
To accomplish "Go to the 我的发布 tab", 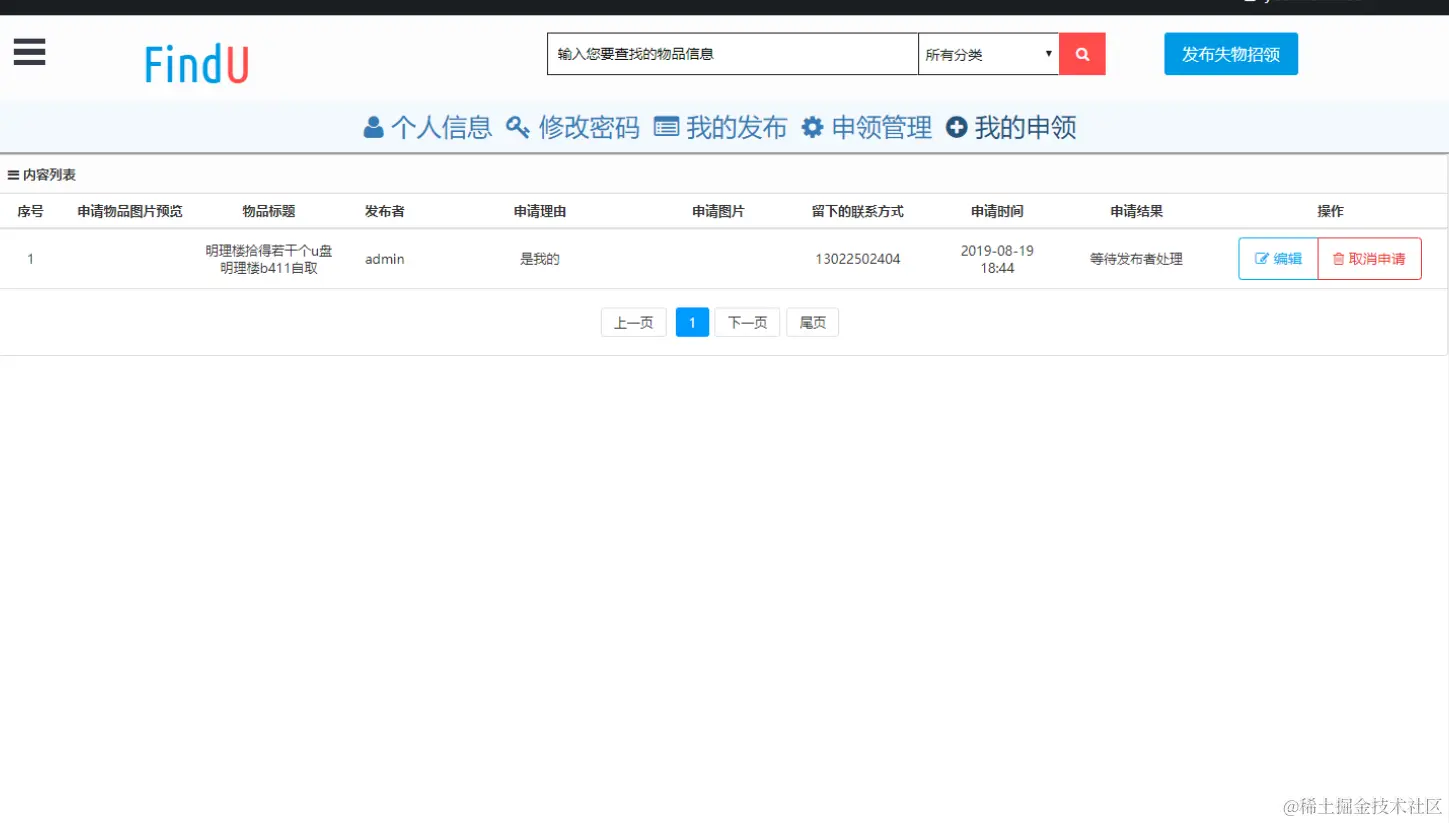I will click(721, 127).
